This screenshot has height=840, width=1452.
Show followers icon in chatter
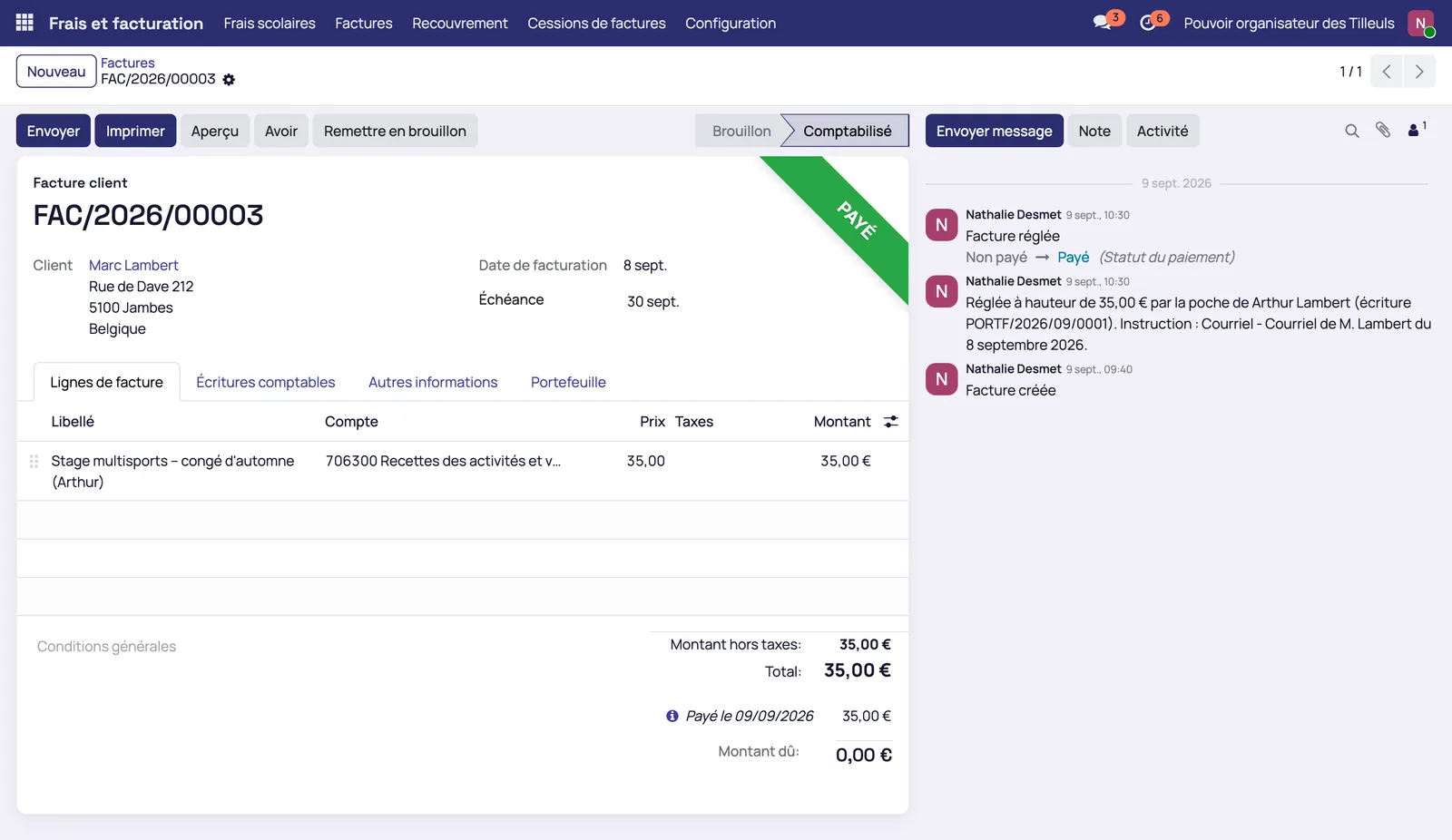(1417, 130)
